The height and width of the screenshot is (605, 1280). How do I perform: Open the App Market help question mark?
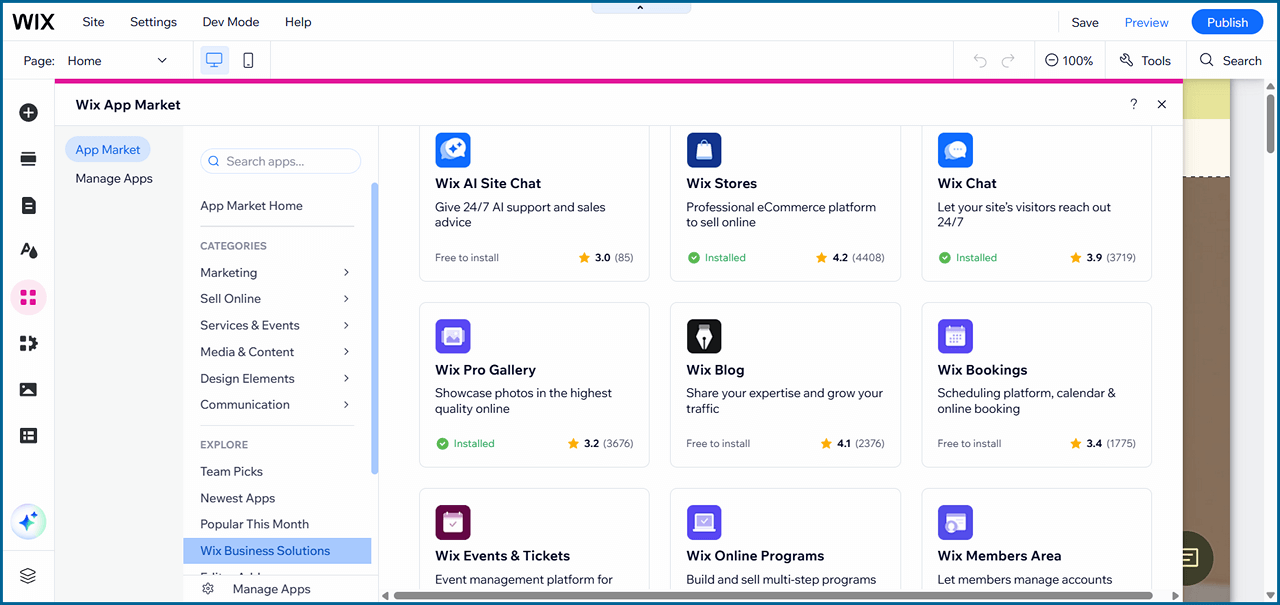click(1133, 104)
